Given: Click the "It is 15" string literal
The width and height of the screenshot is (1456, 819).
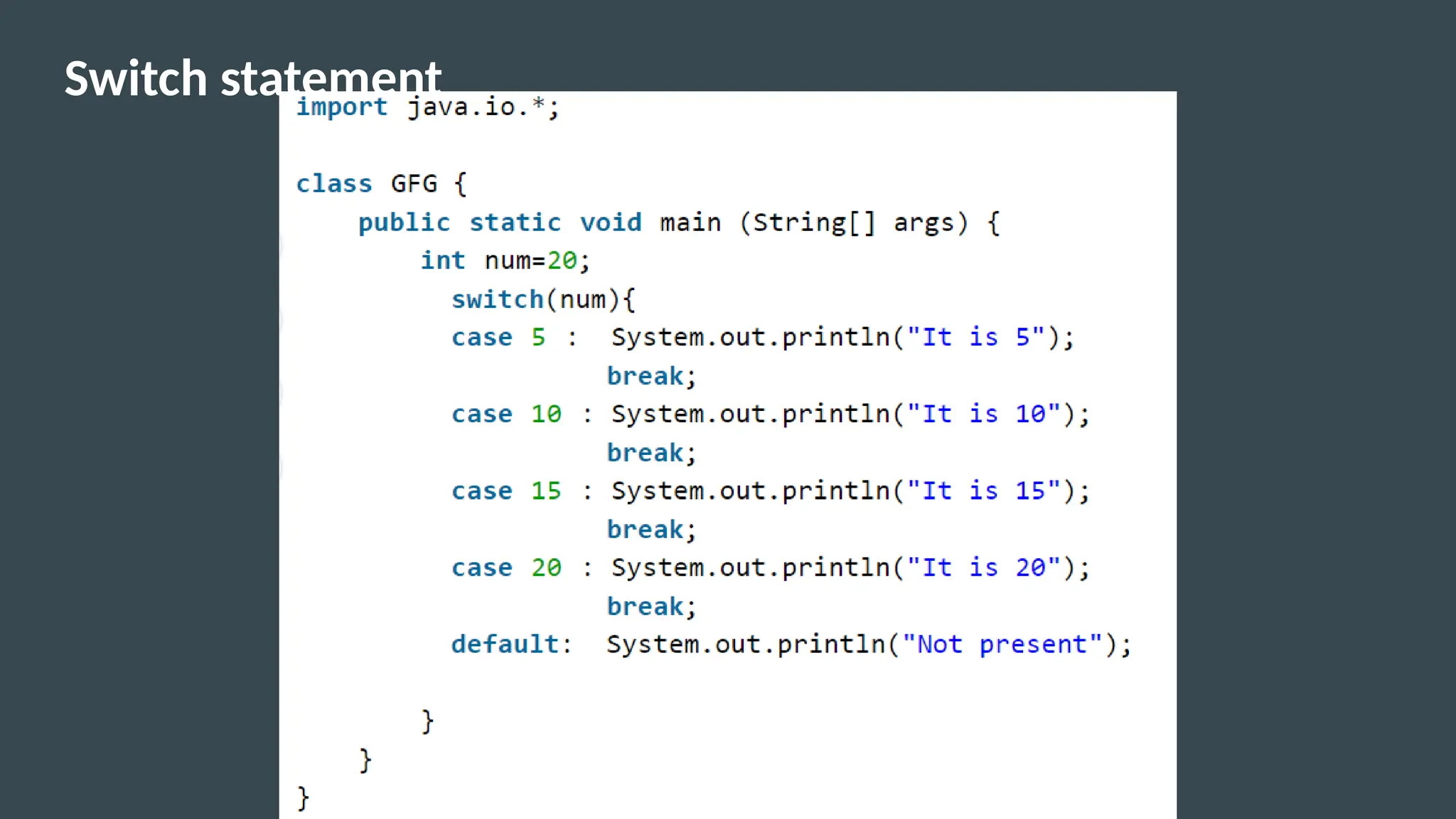Looking at the screenshot, I should point(983,491).
